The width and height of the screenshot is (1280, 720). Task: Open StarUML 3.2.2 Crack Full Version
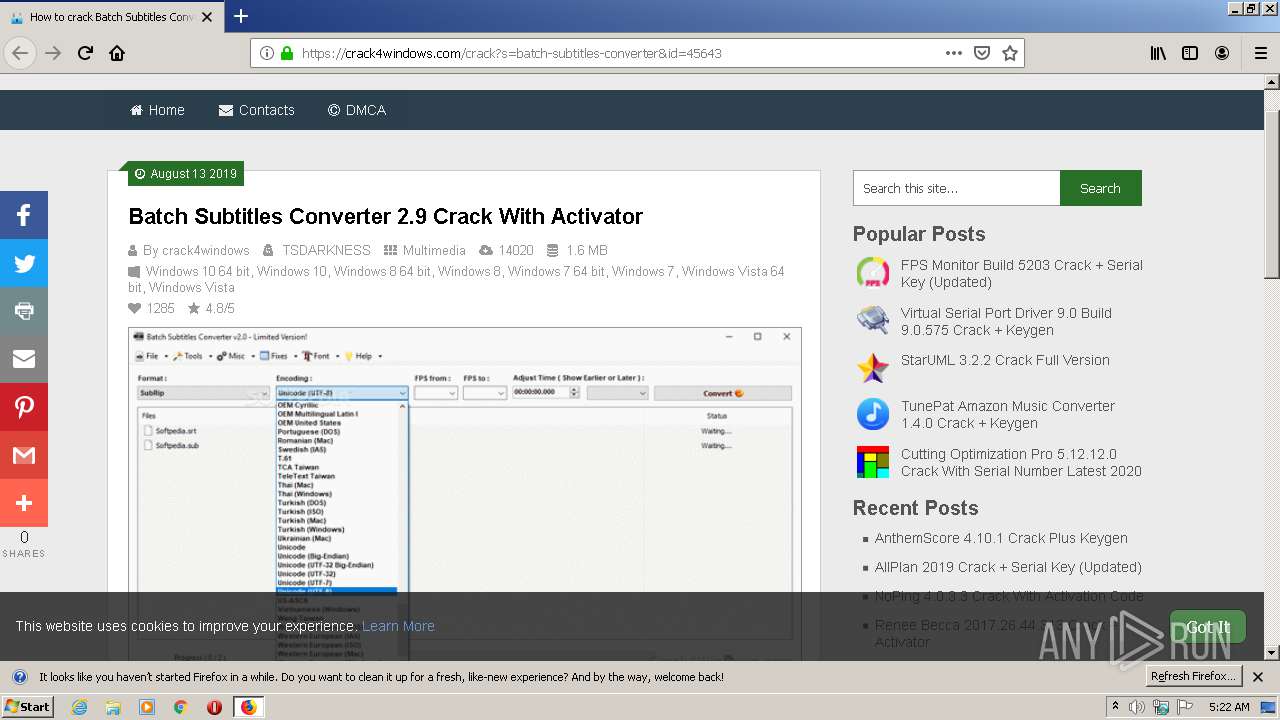1005,360
